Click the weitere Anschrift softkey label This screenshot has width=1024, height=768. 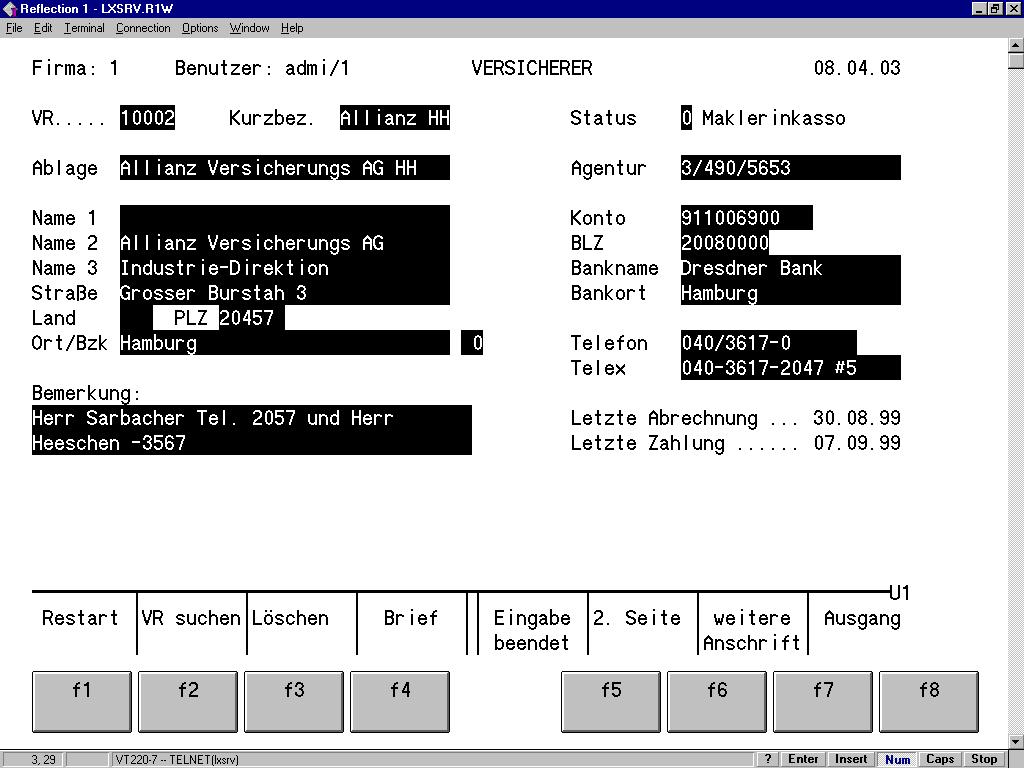point(752,630)
